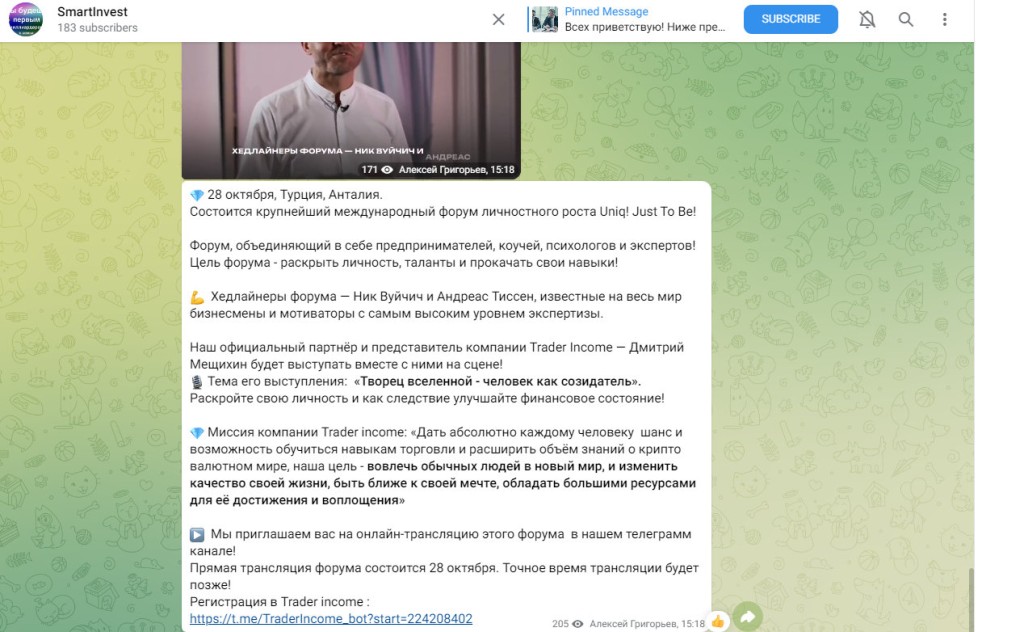Screen dimensions: 1024x632
Task: Open the SmartInvest channel avatar
Action: click(x=25, y=19)
